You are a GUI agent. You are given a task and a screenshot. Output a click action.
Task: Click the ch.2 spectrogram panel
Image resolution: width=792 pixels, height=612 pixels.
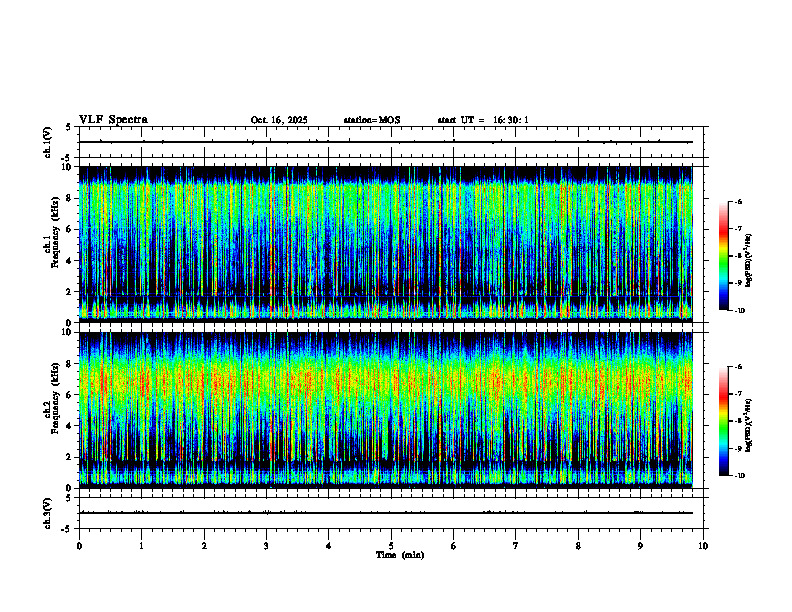tap(385, 410)
